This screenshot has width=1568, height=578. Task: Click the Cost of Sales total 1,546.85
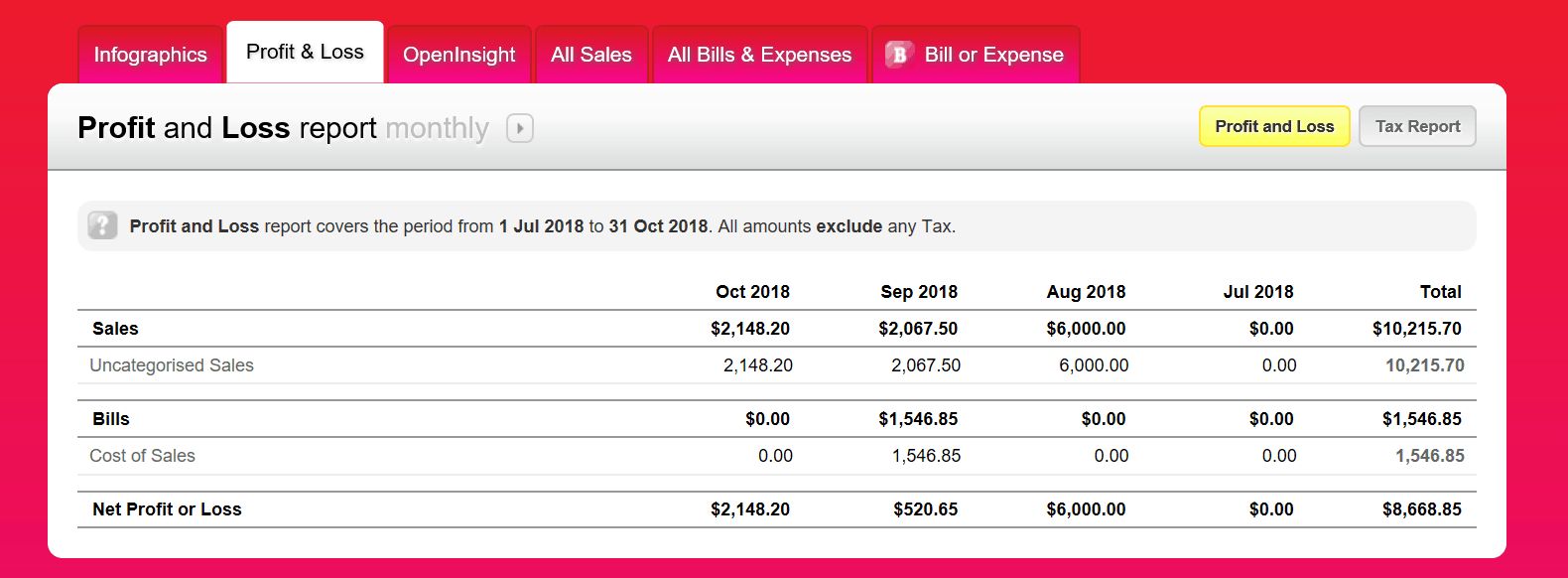(1430, 456)
